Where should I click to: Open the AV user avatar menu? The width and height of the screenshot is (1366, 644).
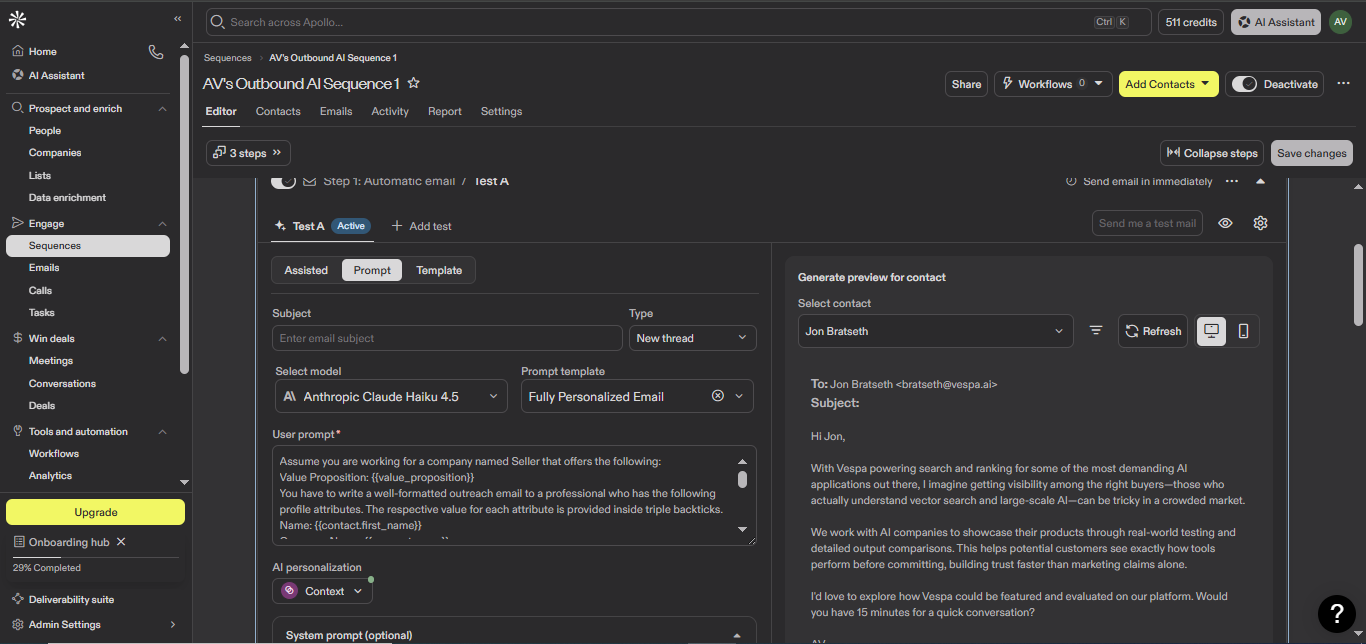click(x=1340, y=22)
